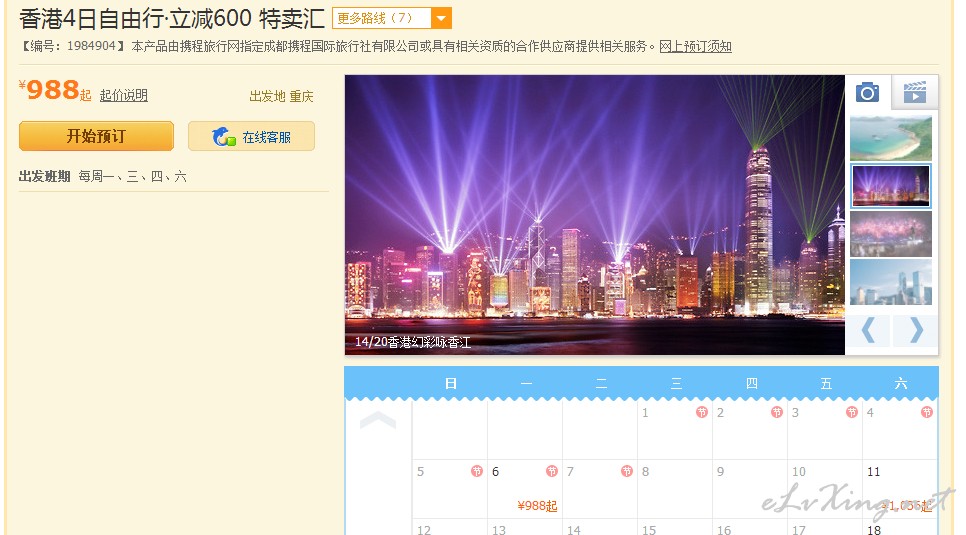Click the calendar's previous-month up chevron
This screenshot has width=966, height=535.
[378, 420]
